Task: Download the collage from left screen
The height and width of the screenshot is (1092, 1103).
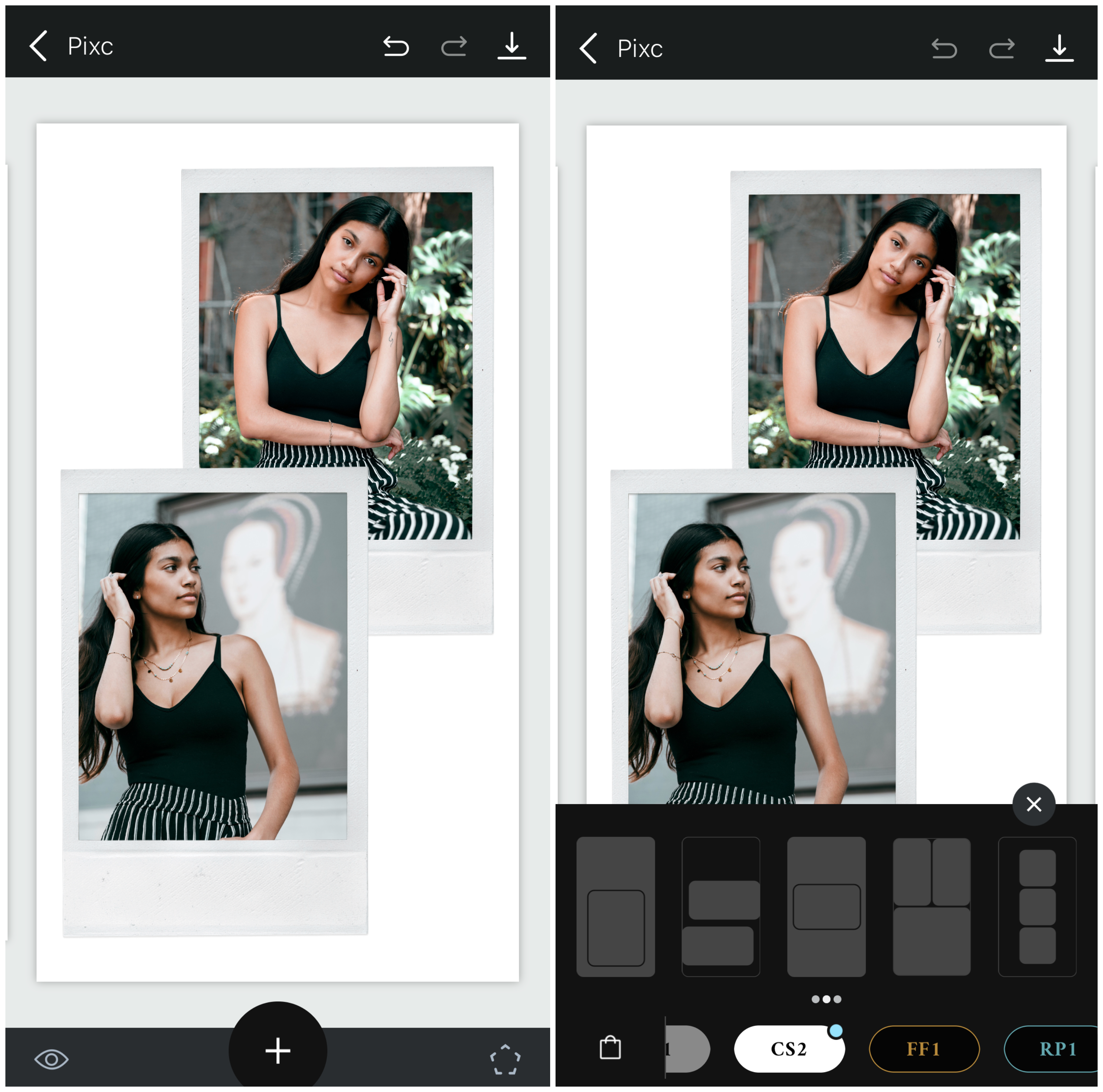Action: coord(511,46)
